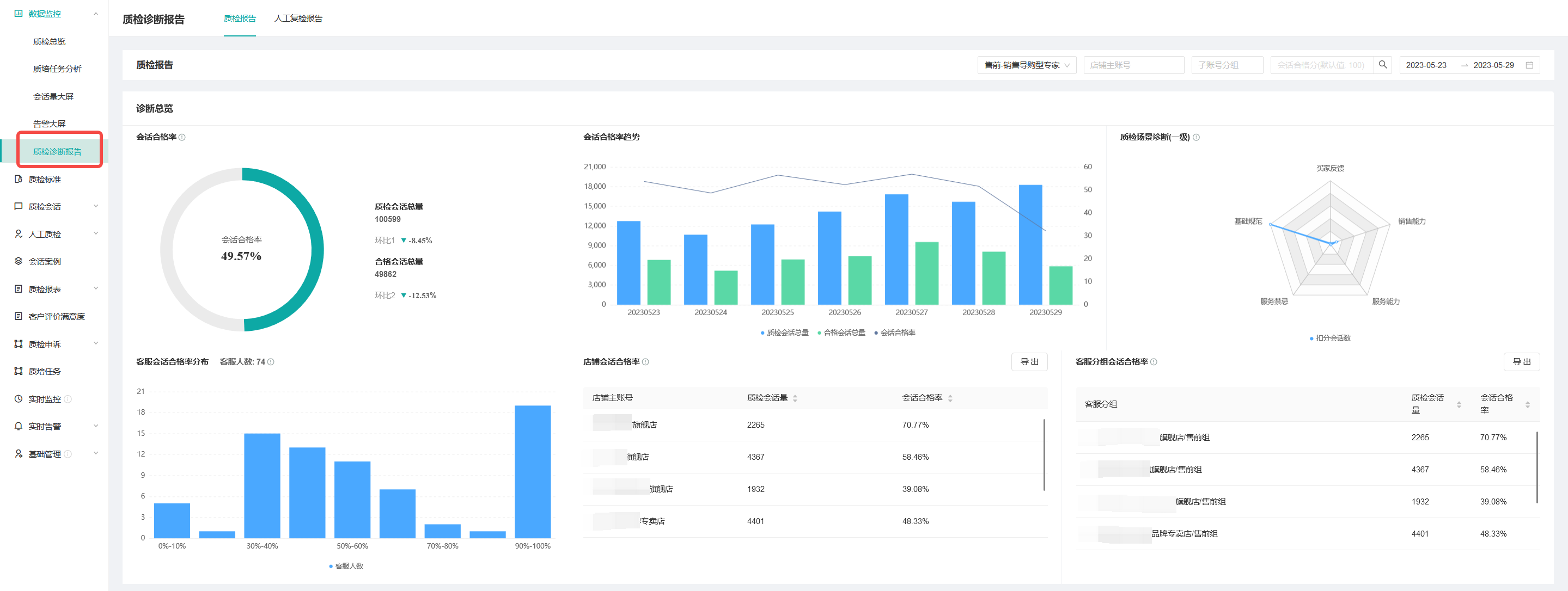This screenshot has width=1568, height=591.
Task: Sort group table by 质检会话量 column
Action: pyautogui.click(x=1459, y=404)
